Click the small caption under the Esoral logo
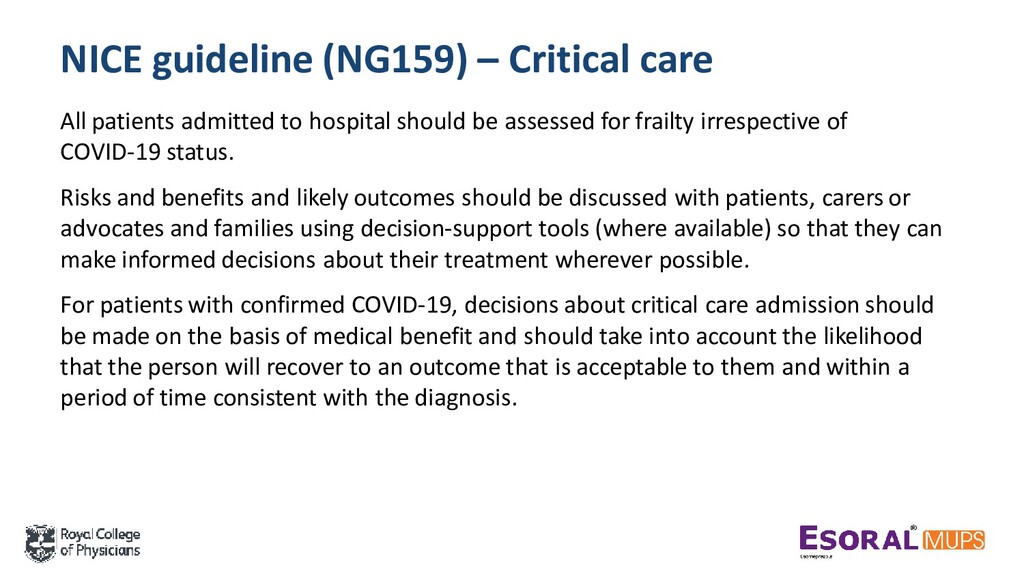1024x576 pixels. point(816,557)
